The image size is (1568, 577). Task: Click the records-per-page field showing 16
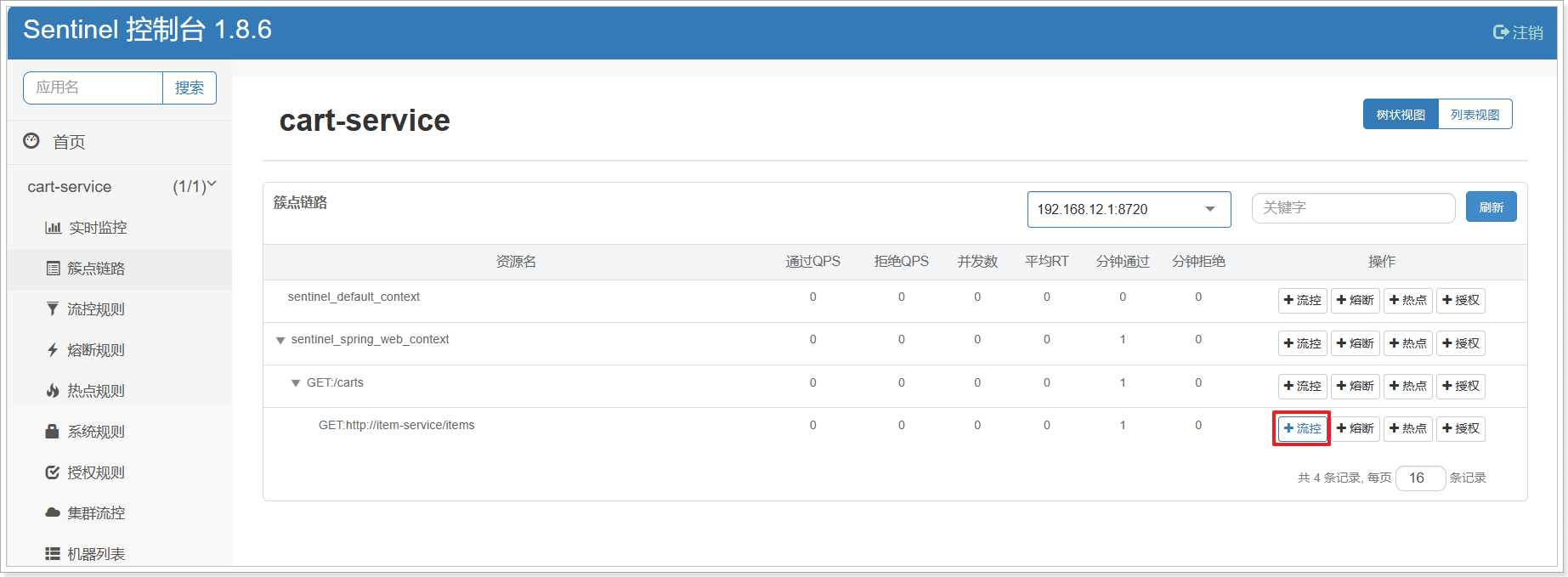tap(1421, 478)
